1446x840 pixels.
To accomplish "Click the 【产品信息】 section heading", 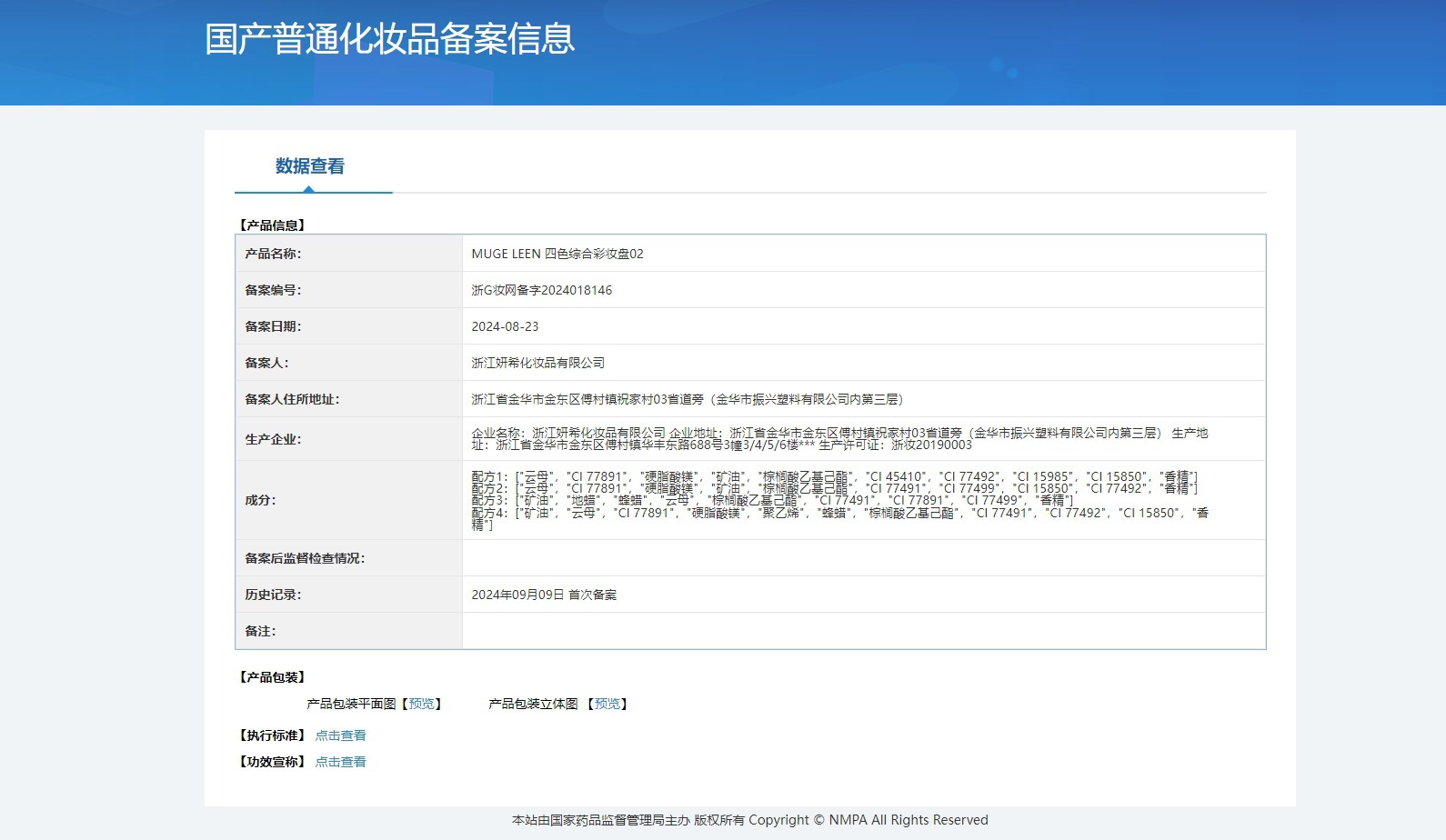I will pos(273,225).
